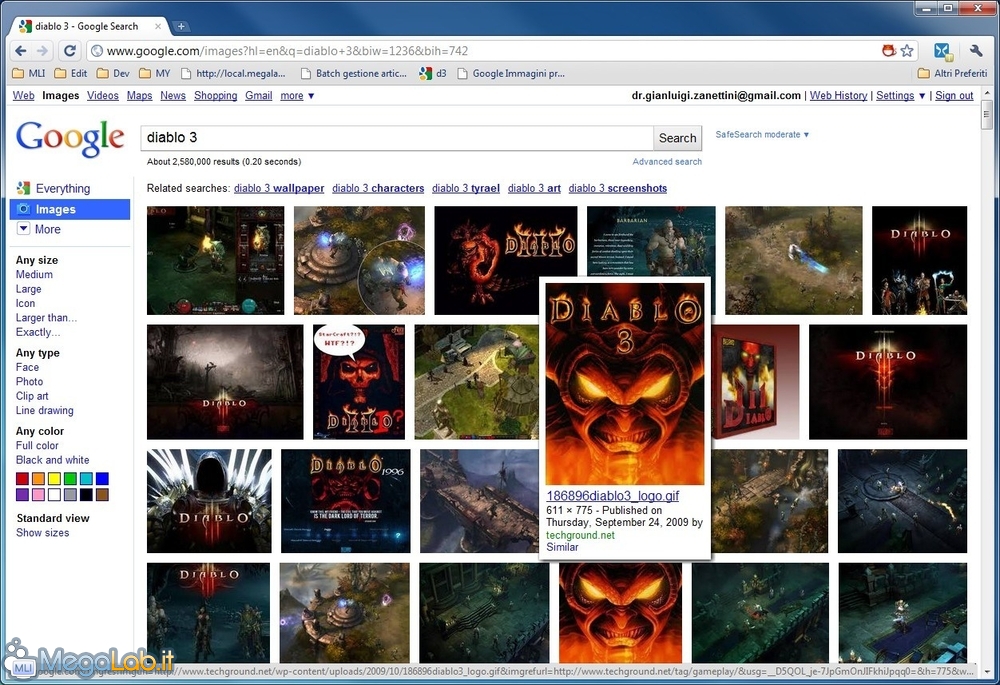This screenshot has width=1000, height=685.
Task: Open the SafeSearch moderate dropdown
Action: 763,135
